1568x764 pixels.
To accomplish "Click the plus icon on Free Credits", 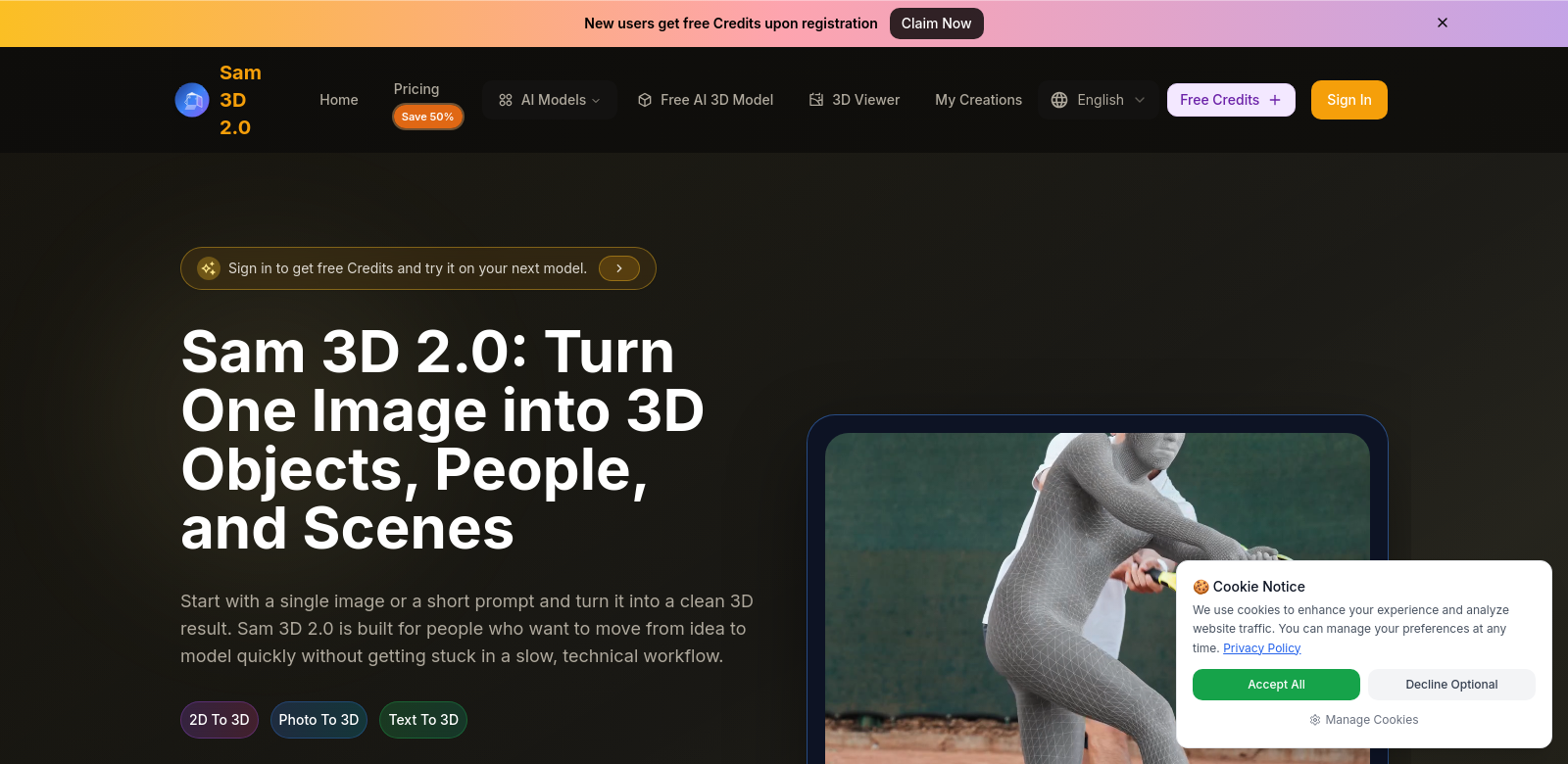I will (1275, 100).
